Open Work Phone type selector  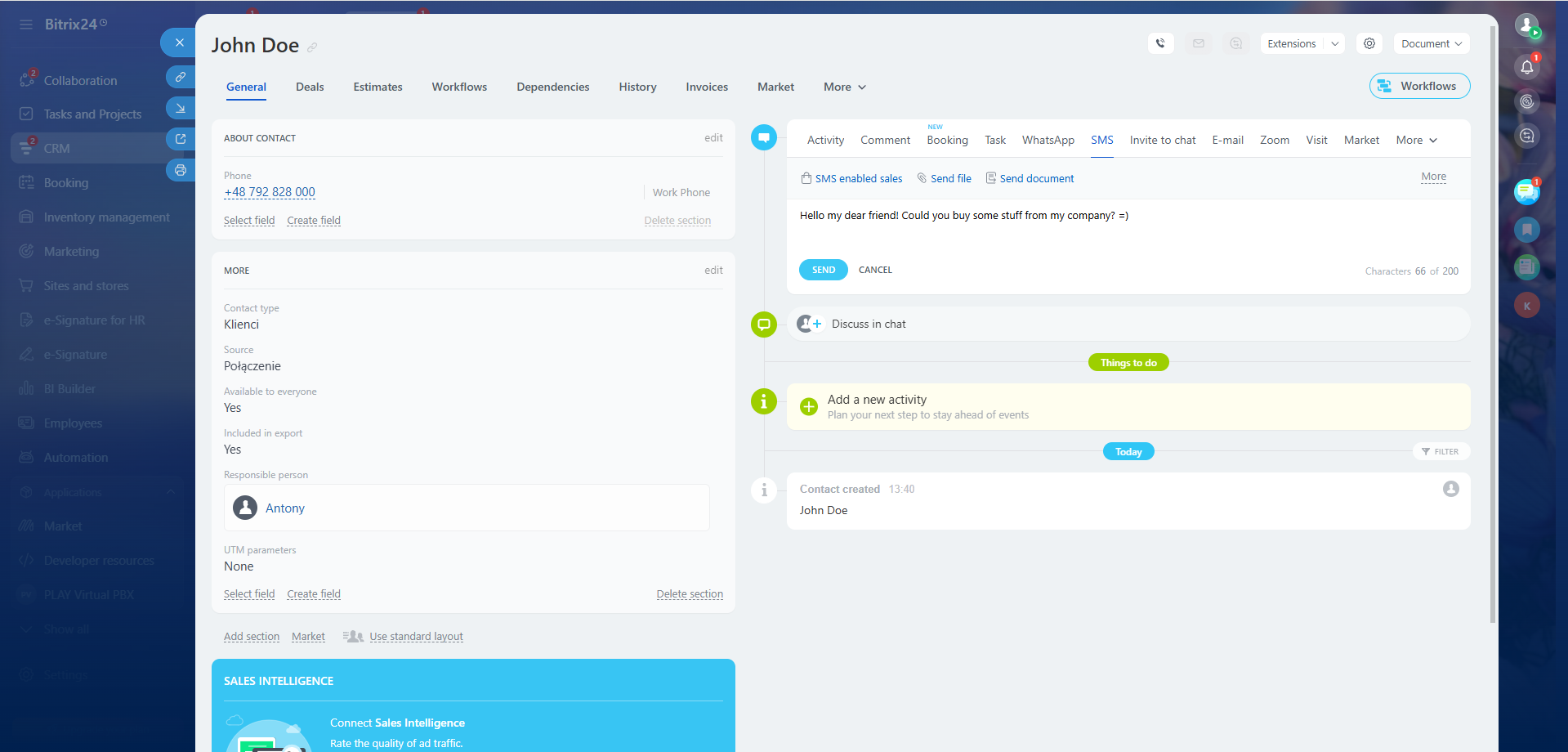681,193
